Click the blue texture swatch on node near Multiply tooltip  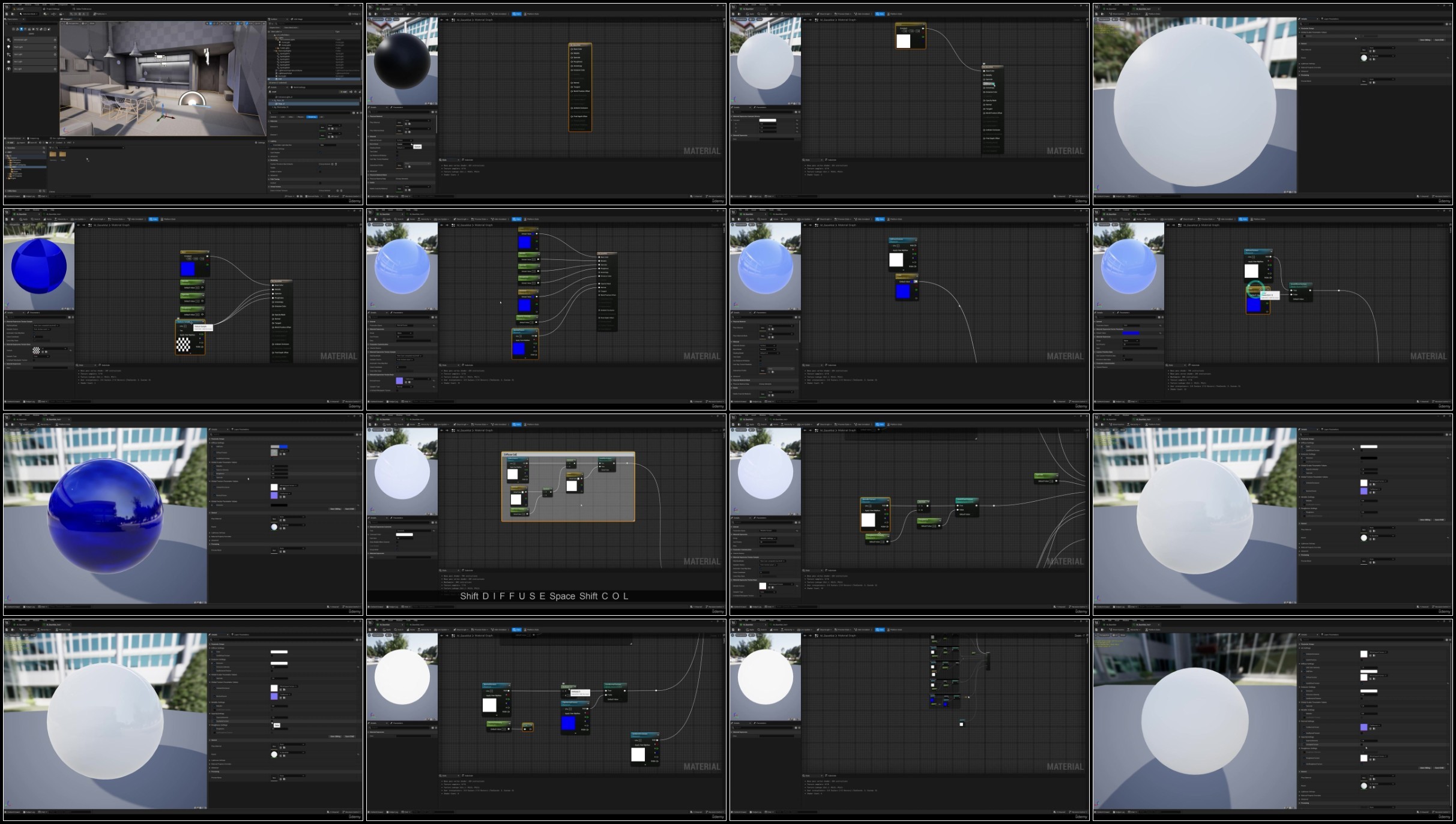click(568, 723)
